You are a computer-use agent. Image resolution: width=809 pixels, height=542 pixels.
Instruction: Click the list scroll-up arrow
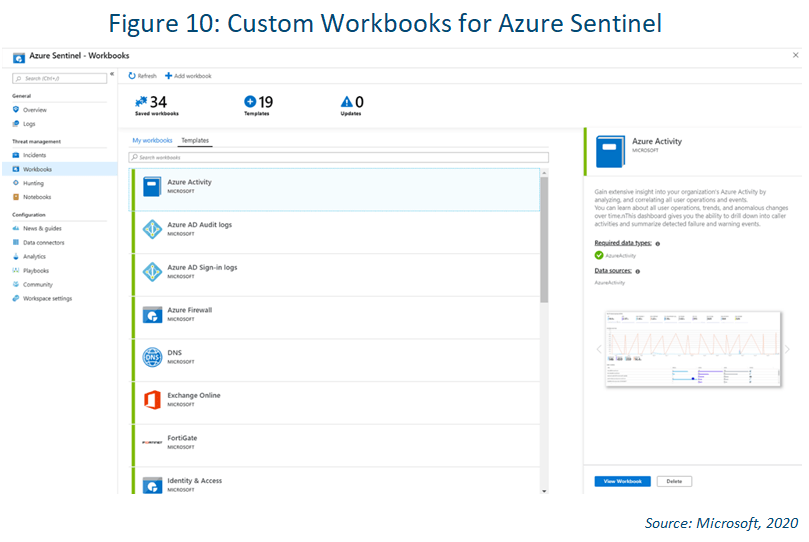[x=544, y=173]
